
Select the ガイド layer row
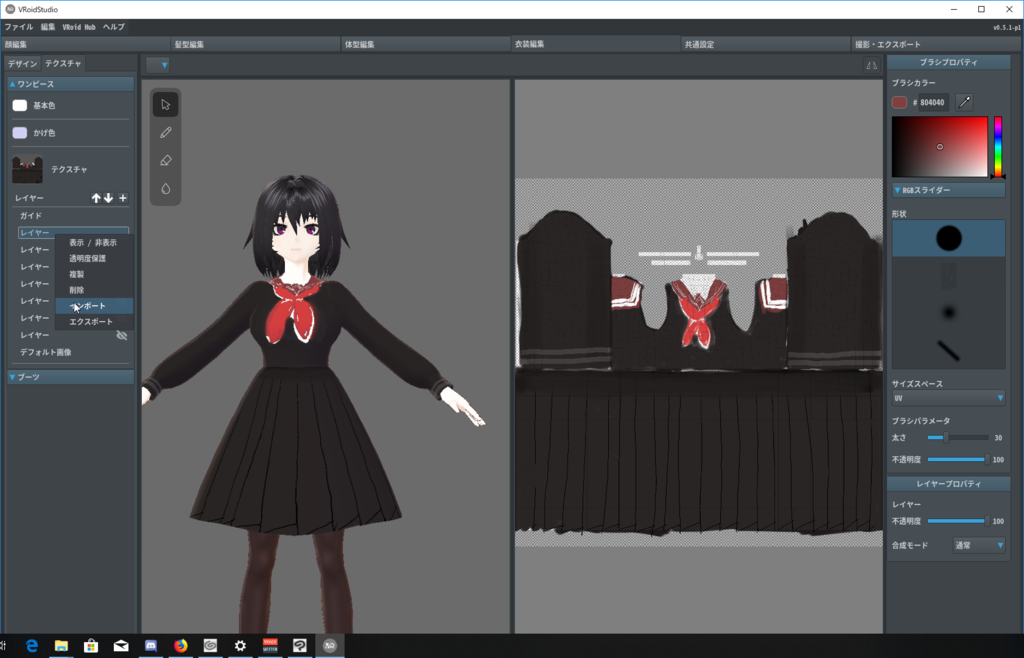(71, 215)
